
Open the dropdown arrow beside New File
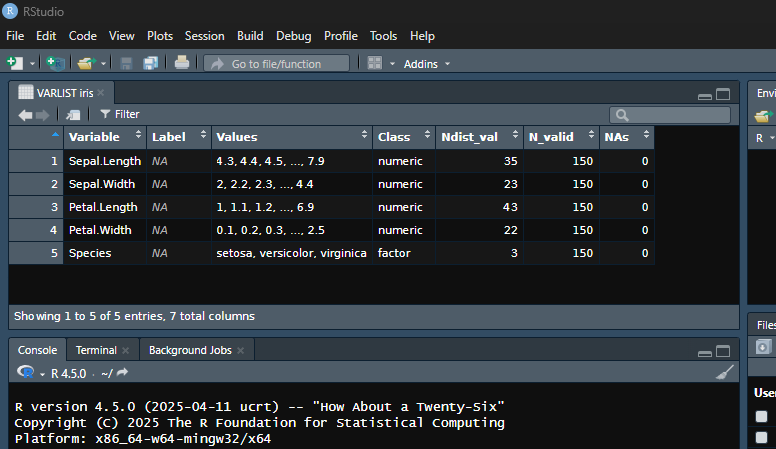tap(32, 63)
